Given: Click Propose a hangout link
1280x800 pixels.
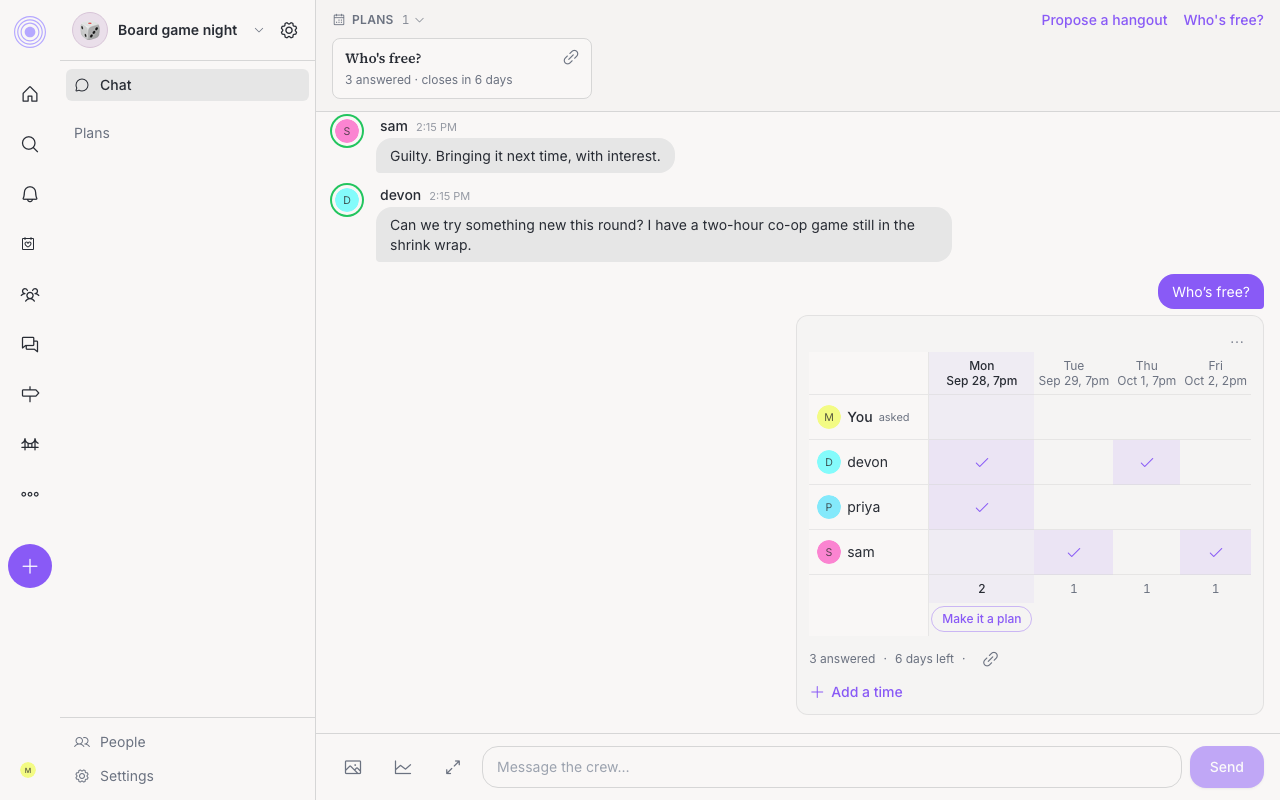Looking at the screenshot, I should coord(1104,20).
